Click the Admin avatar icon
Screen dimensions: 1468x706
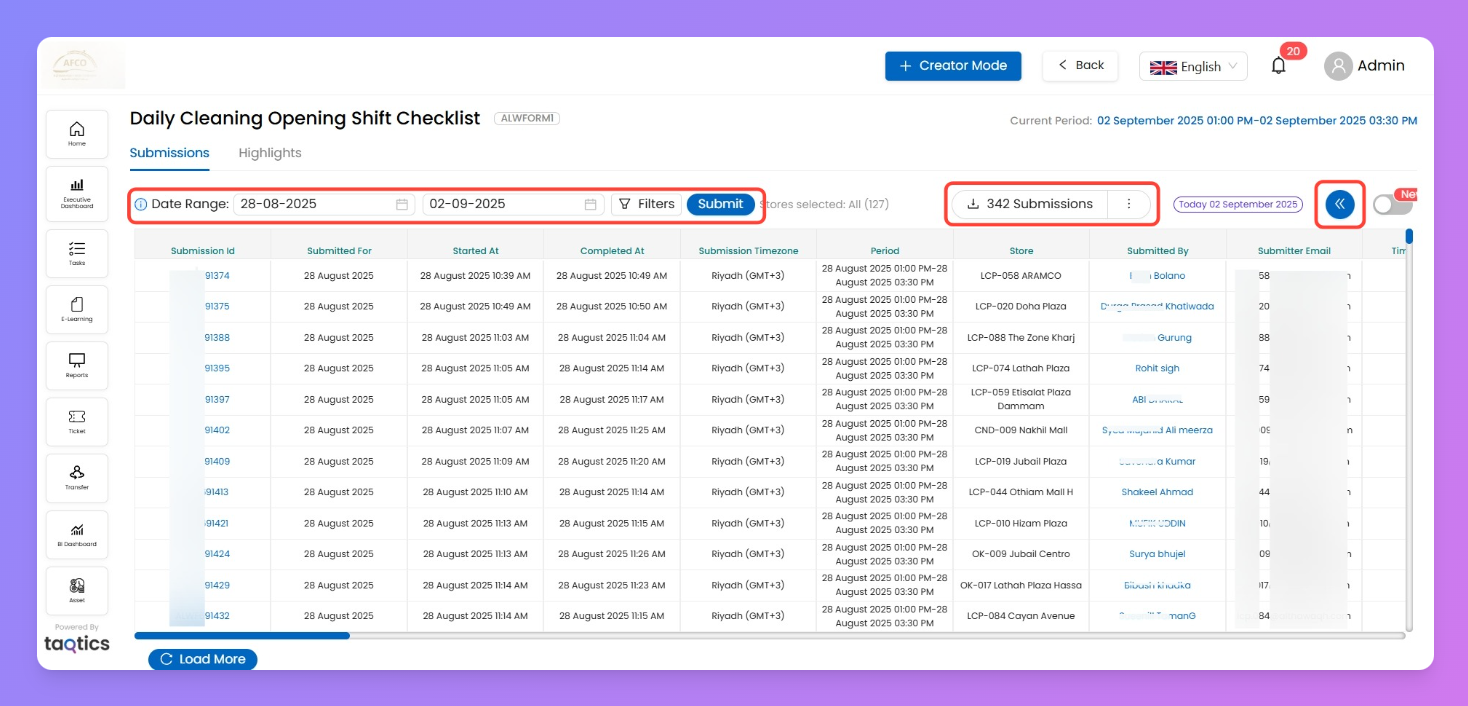tap(1338, 66)
